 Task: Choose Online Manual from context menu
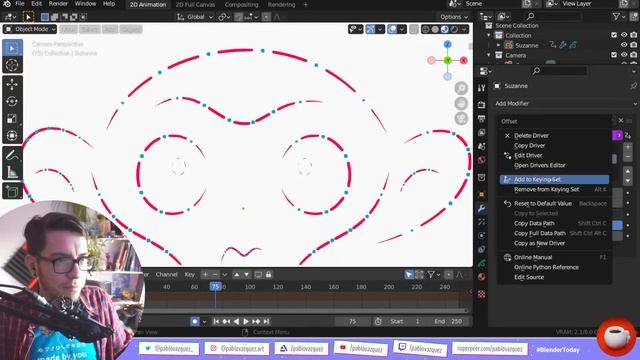tap(554, 257)
